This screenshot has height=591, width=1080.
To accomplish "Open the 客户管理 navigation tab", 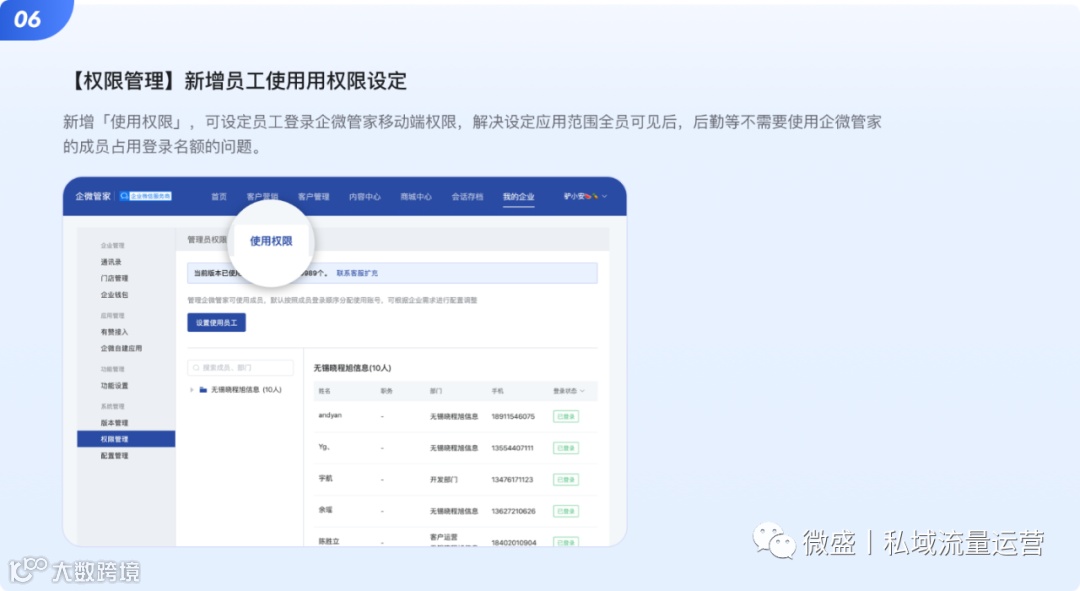I will point(313,197).
